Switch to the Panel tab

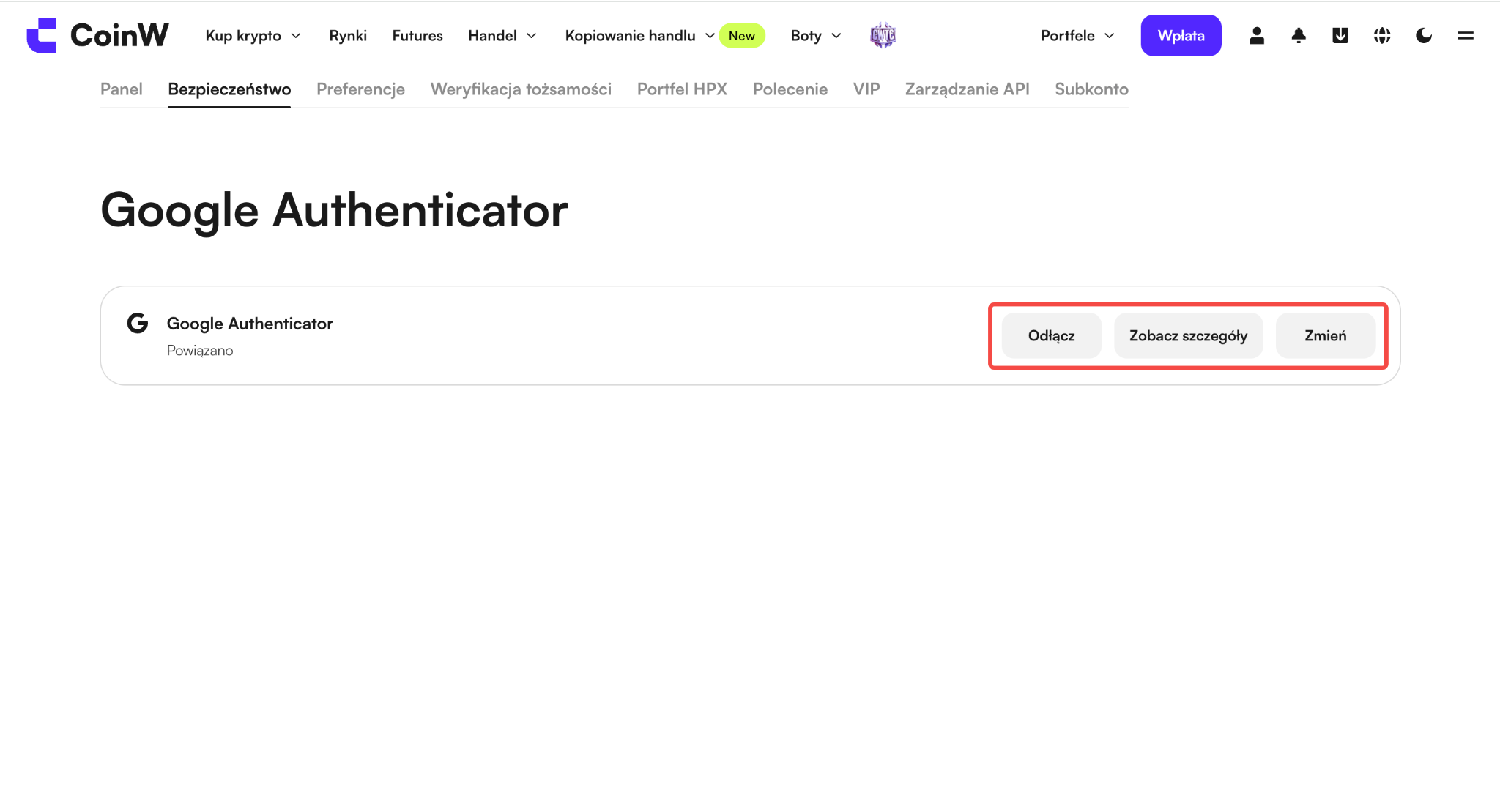[122, 89]
